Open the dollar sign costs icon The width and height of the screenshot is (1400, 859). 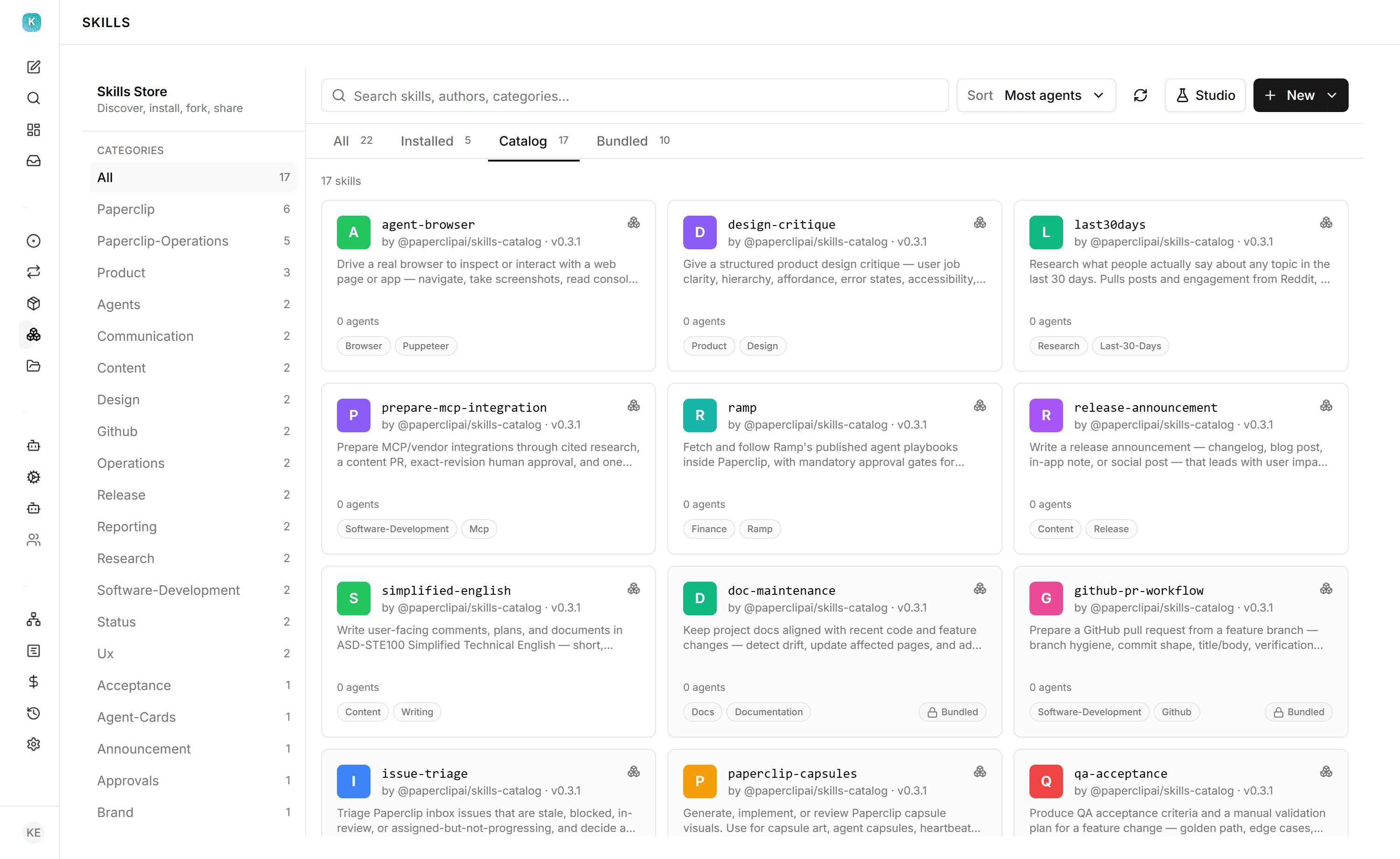pos(34,682)
